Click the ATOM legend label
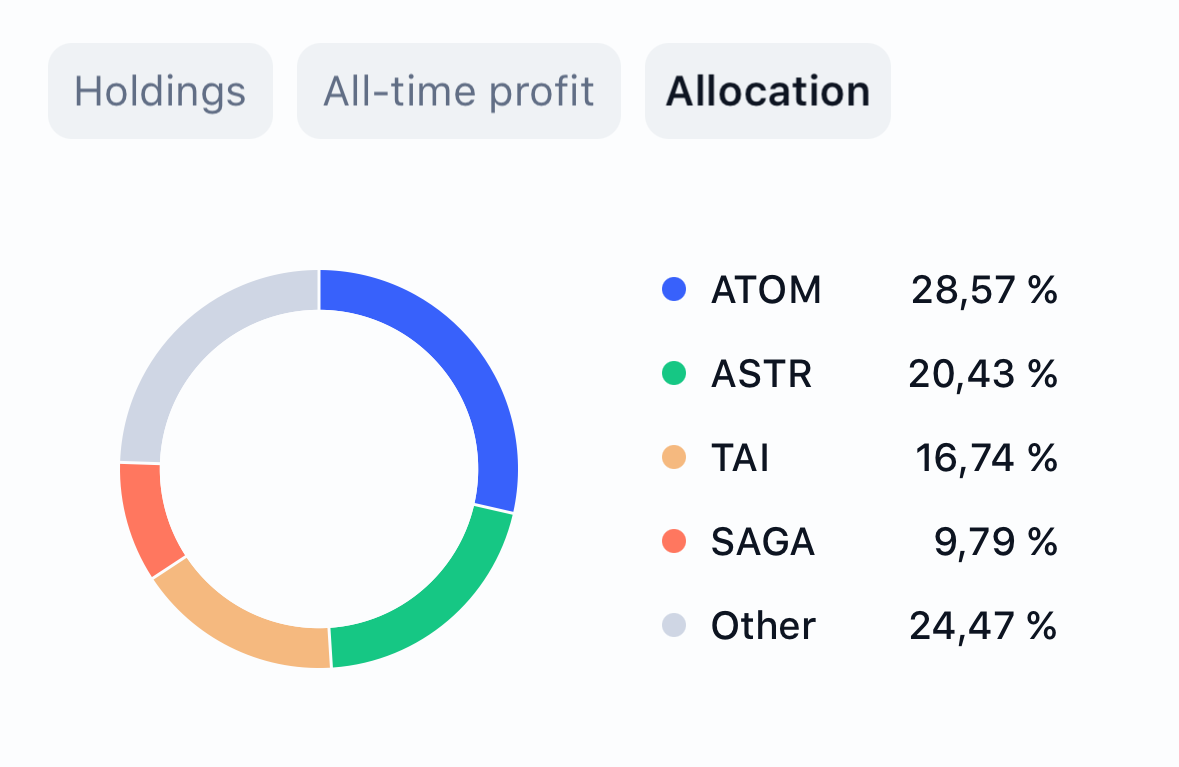 click(x=766, y=290)
